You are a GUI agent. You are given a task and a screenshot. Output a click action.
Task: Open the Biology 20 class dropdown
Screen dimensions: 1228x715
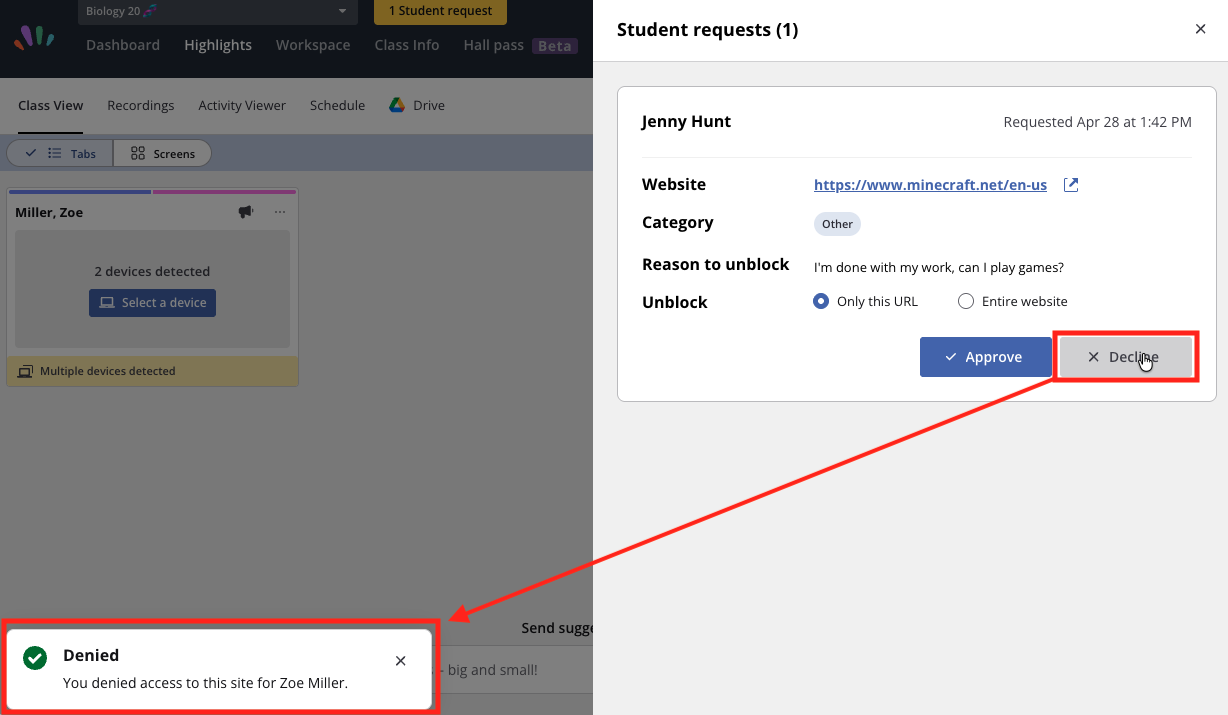218,11
